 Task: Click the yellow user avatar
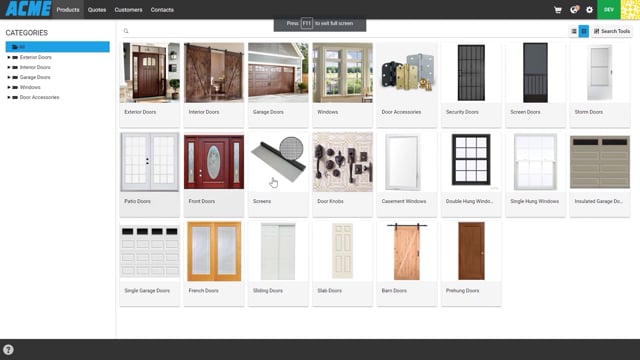(x=630, y=10)
